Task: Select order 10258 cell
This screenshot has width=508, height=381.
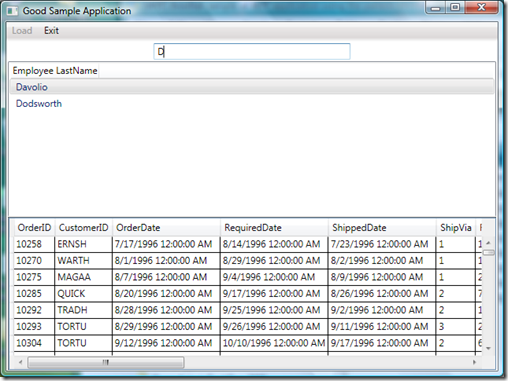Action: point(34,244)
